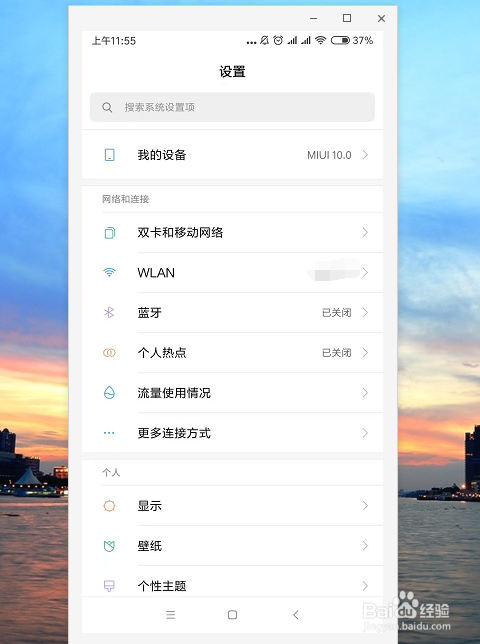
Task: Click the three-dot more connections icon
Action: (109, 433)
